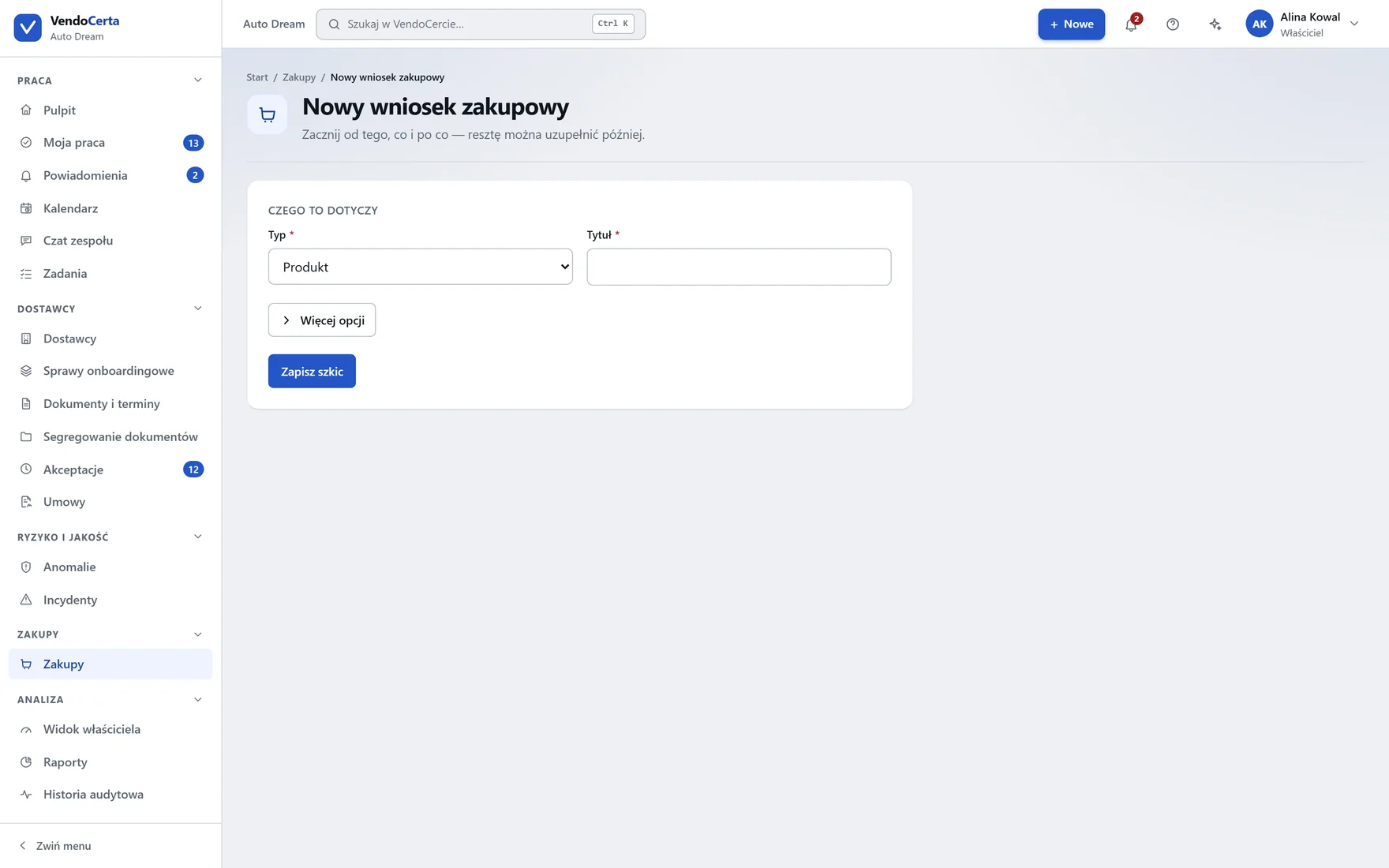Click the Historia audytowa activity icon
The width and height of the screenshot is (1389, 868).
26,795
